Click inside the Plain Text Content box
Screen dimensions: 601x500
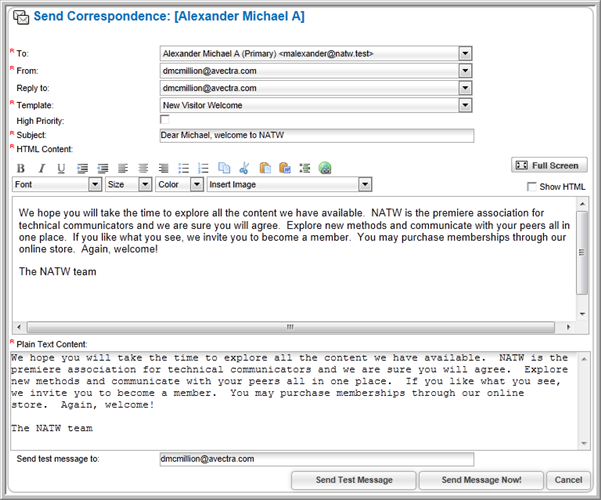point(294,401)
